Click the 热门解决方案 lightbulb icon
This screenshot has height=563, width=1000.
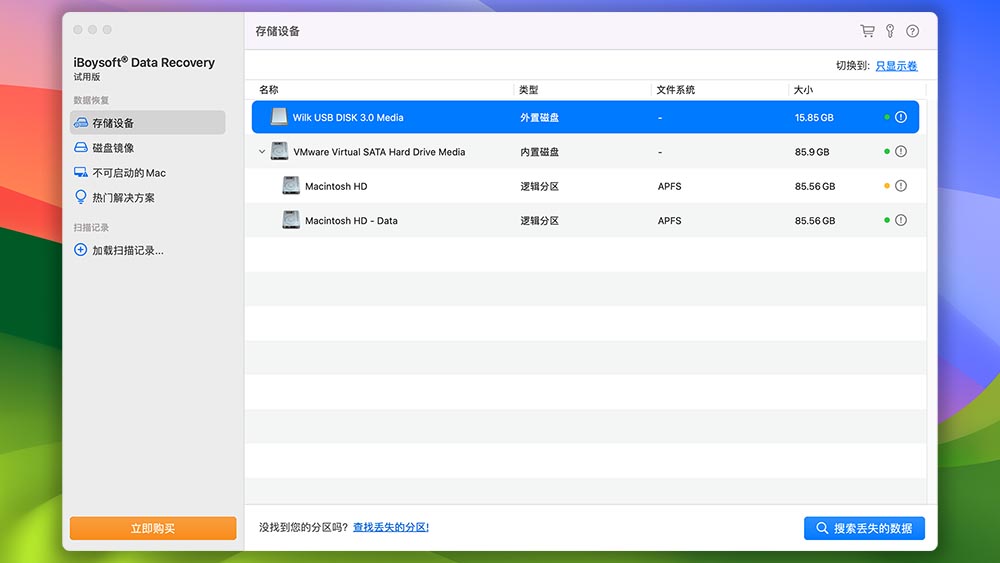[80, 197]
